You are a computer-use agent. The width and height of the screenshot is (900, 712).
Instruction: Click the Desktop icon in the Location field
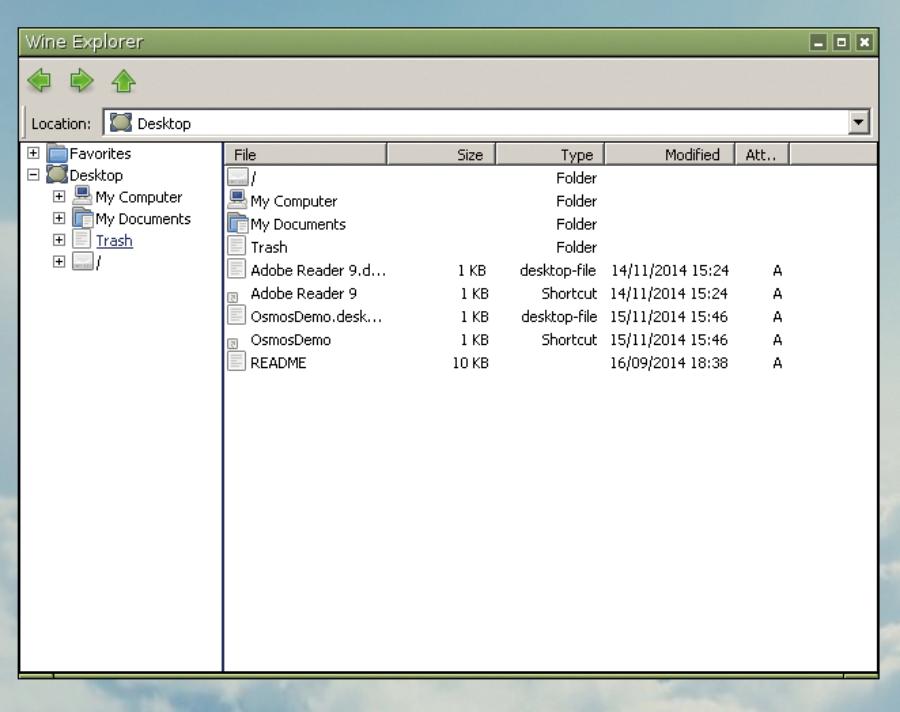(121, 122)
